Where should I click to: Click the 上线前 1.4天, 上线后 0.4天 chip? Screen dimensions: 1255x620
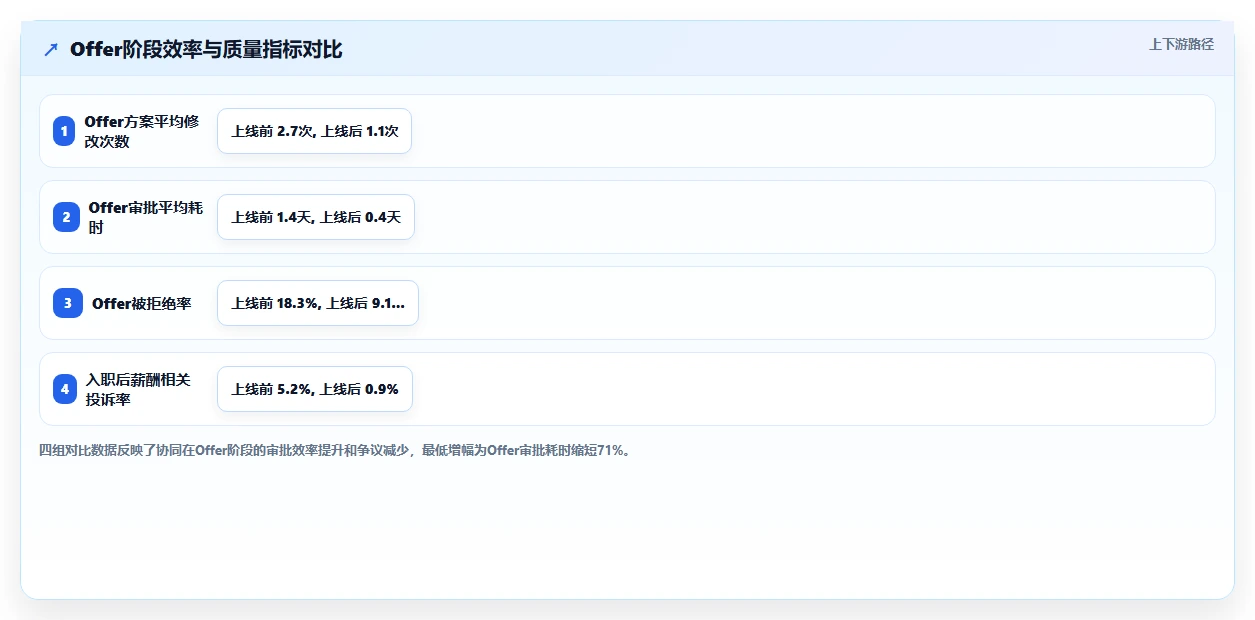tap(316, 217)
